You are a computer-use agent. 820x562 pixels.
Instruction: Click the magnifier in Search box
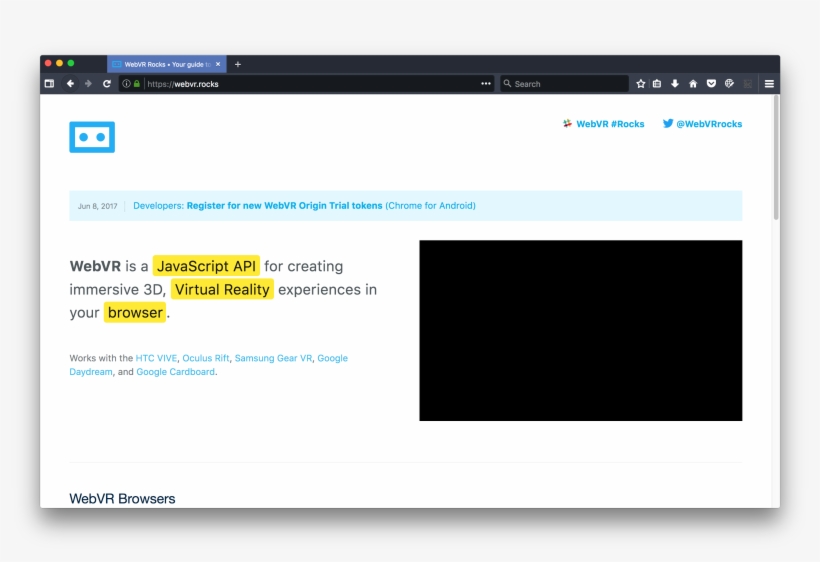(507, 83)
